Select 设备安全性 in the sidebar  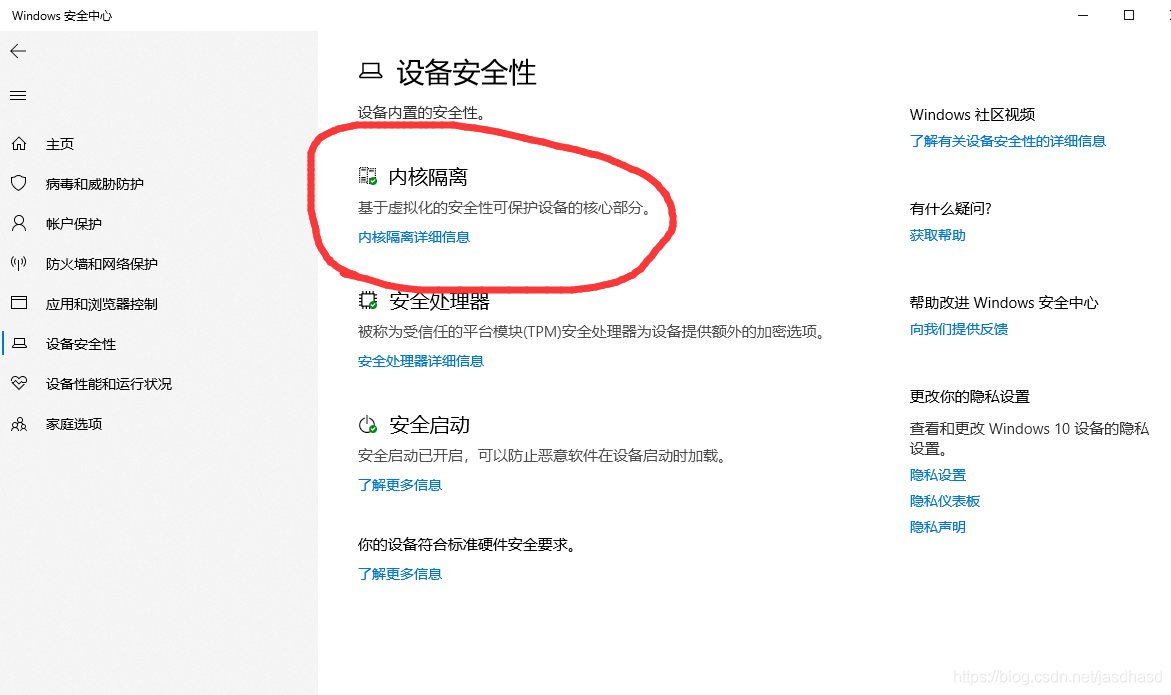coord(81,344)
